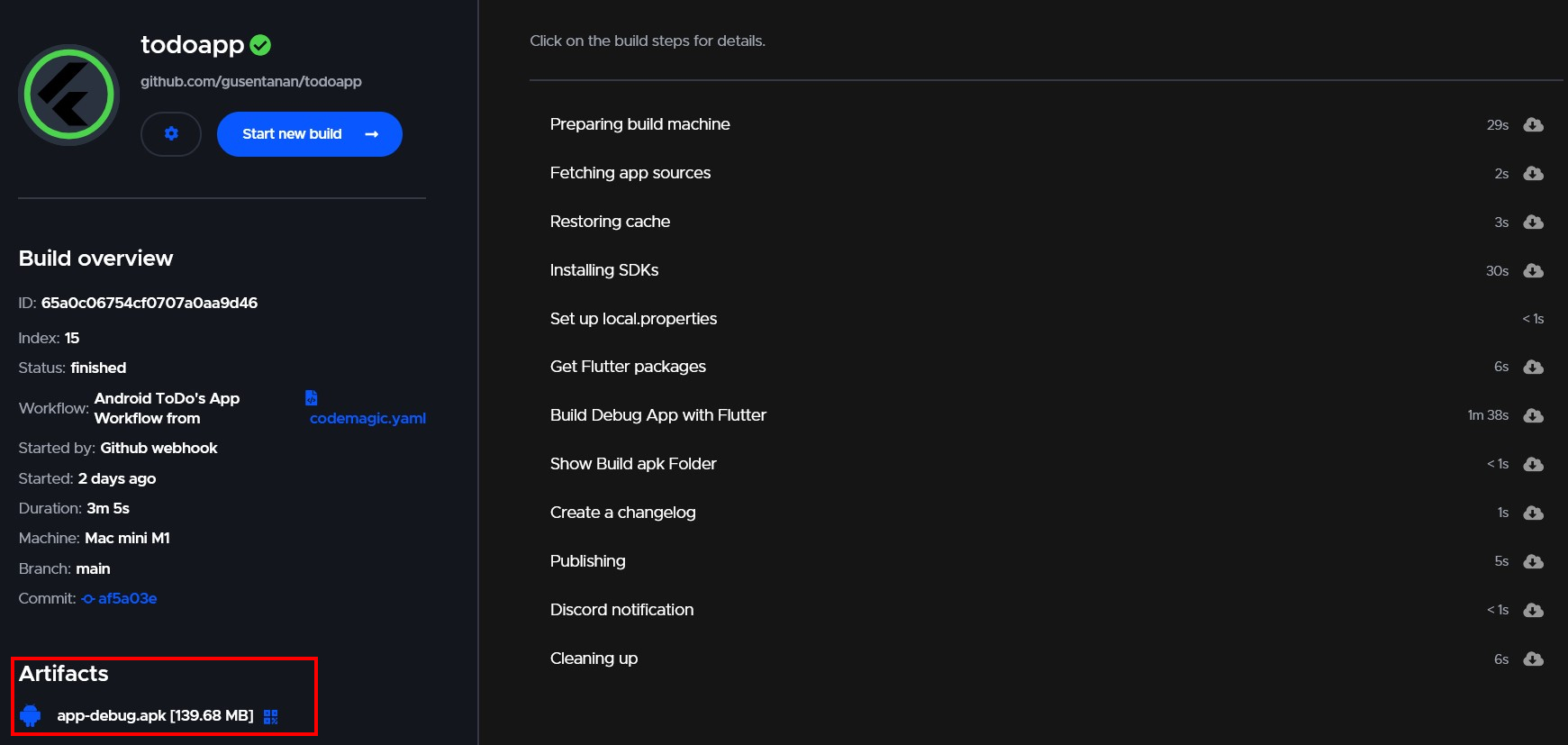Click the Status value finished
The image size is (1568, 745).
[98, 368]
